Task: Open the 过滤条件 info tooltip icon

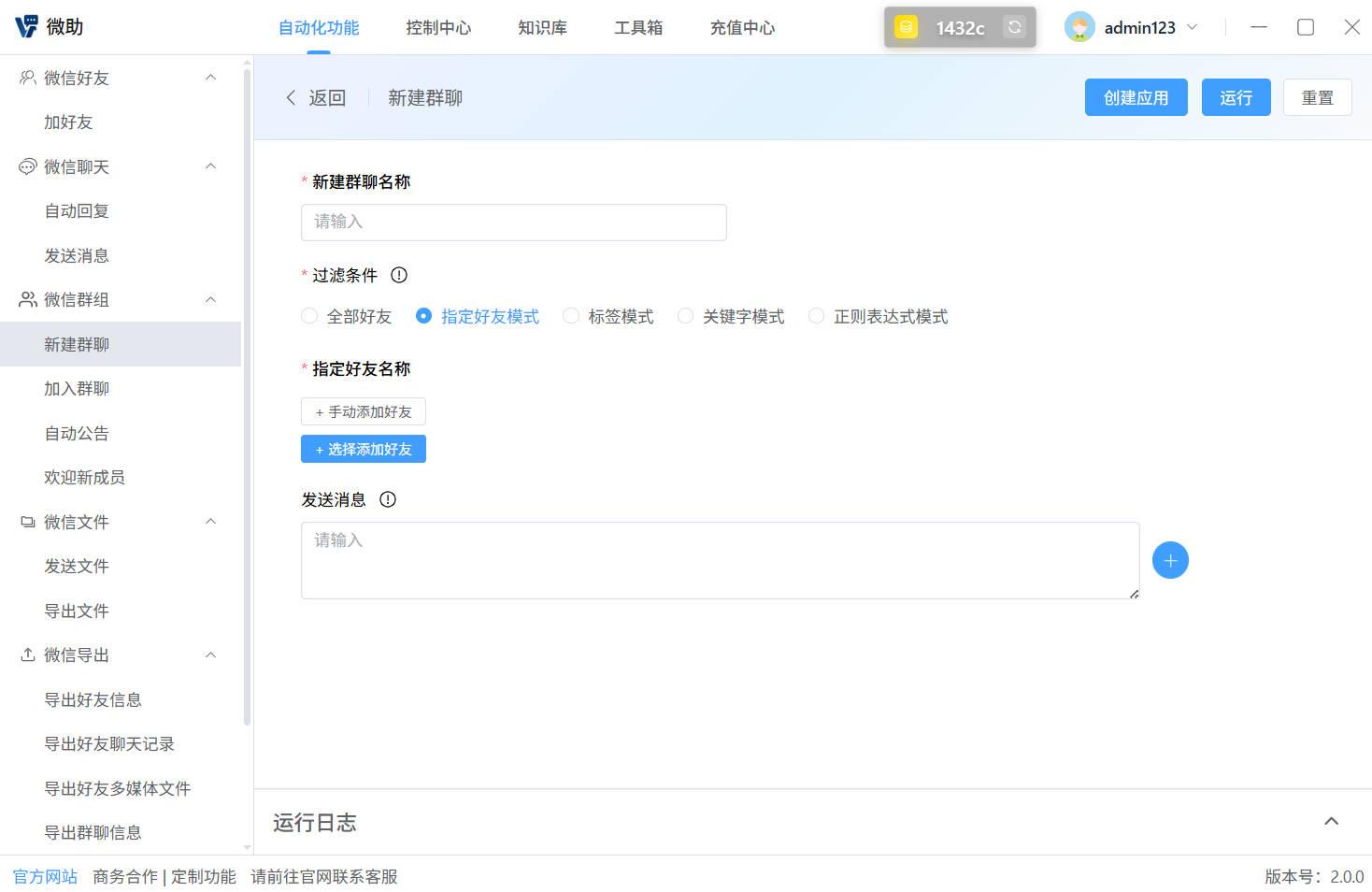Action: [x=399, y=275]
